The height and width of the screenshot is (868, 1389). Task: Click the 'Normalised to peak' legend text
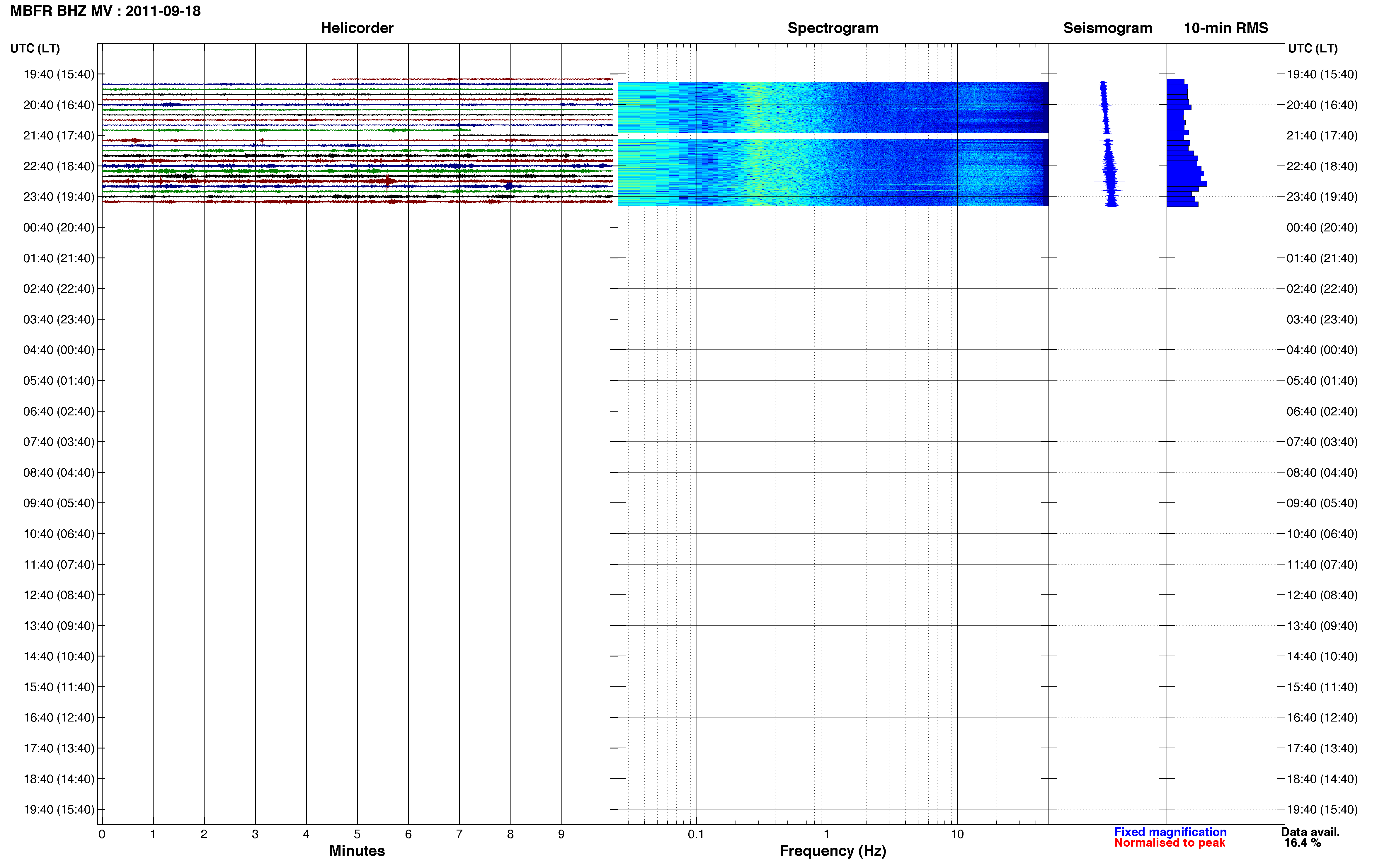coord(1170,843)
